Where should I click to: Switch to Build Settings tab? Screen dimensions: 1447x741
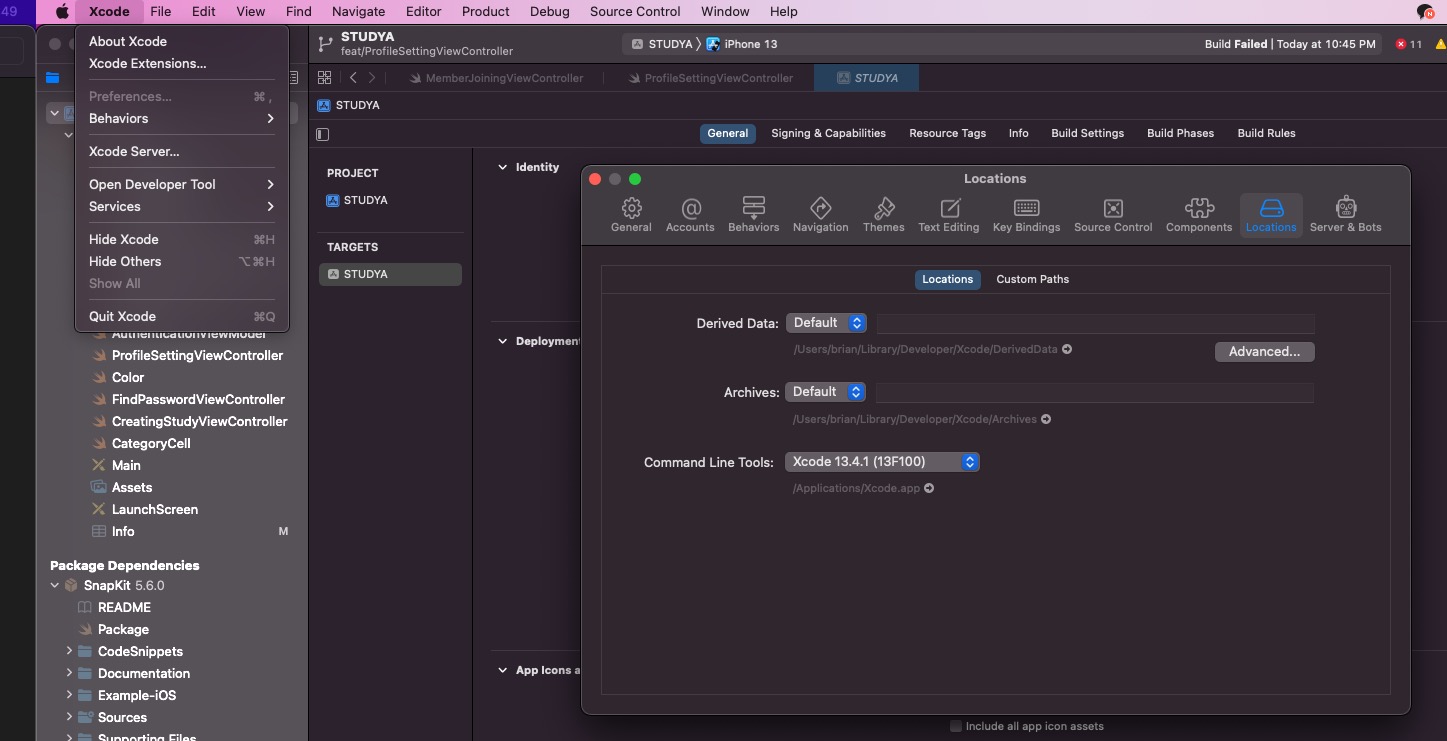1087,133
